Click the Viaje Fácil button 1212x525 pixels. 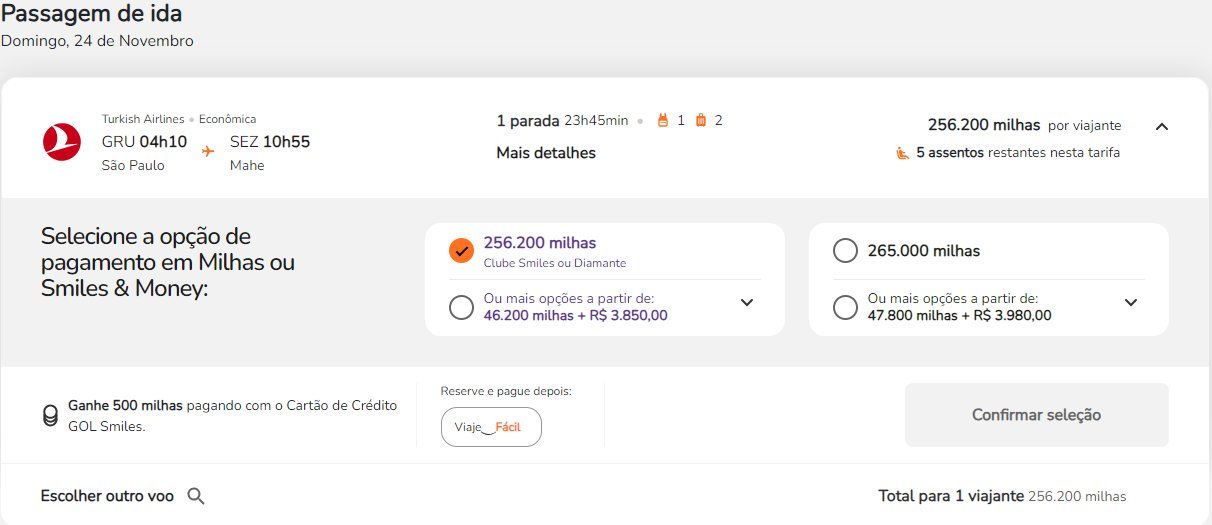coord(491,427)
